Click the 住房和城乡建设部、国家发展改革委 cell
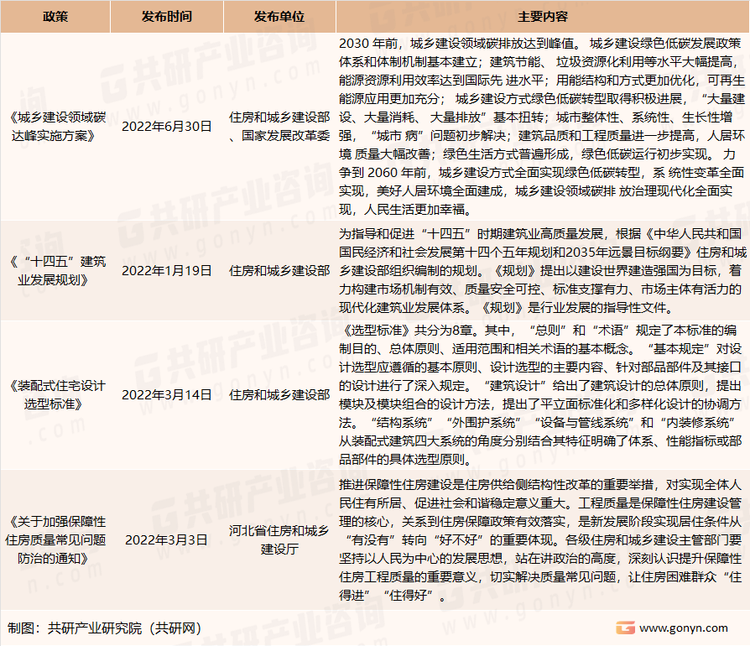The image size is (750, 646). click(279, 127)
